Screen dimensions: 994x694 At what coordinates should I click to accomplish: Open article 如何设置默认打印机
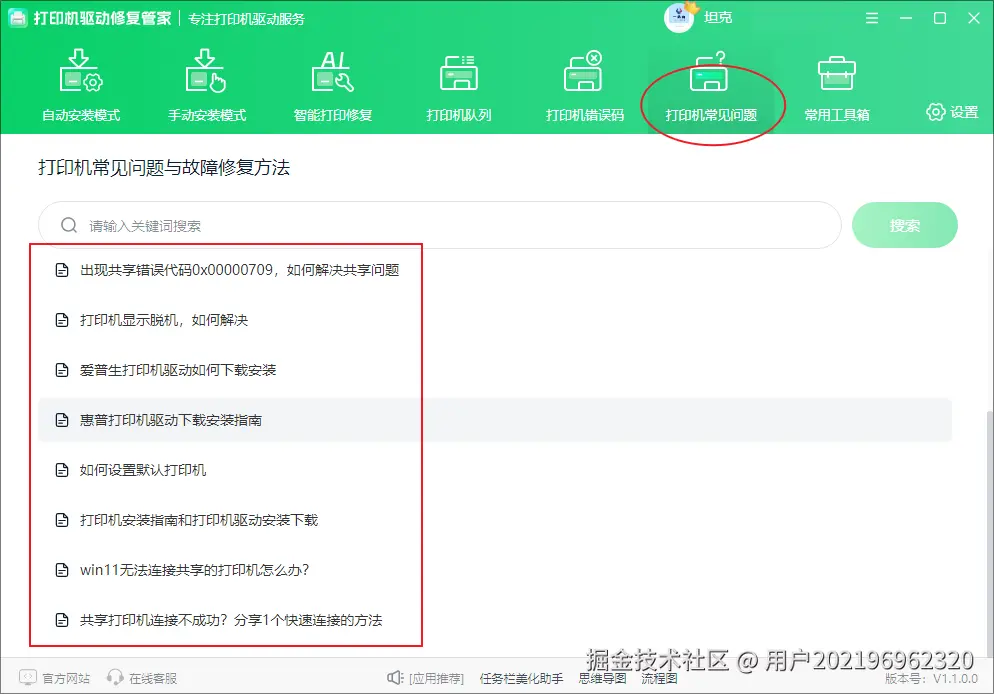pyautogui.click(x=143, y=470)
